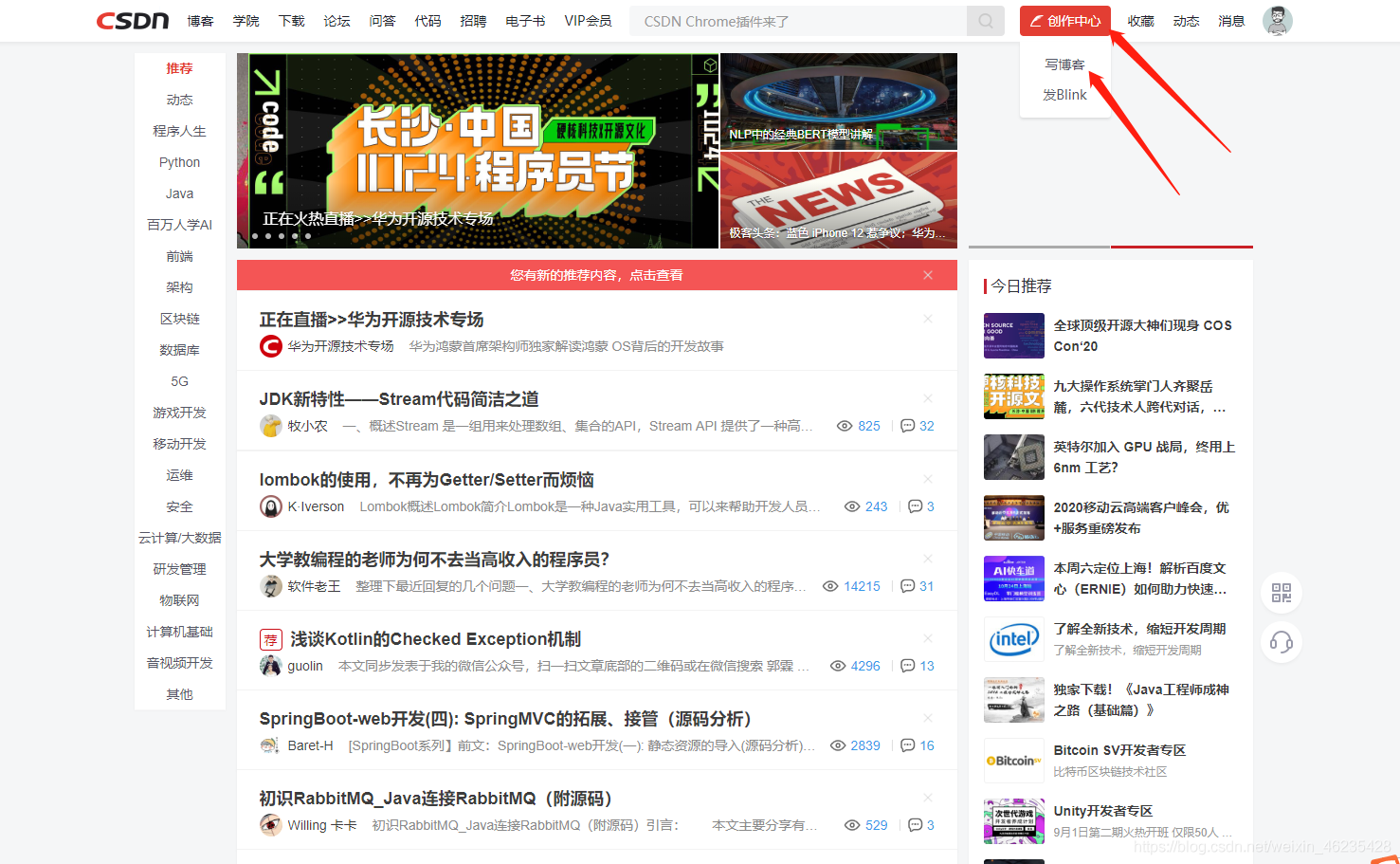Open 问答 in top navigation
This screenshot has width=1400, height=864.
click(382, 21)
